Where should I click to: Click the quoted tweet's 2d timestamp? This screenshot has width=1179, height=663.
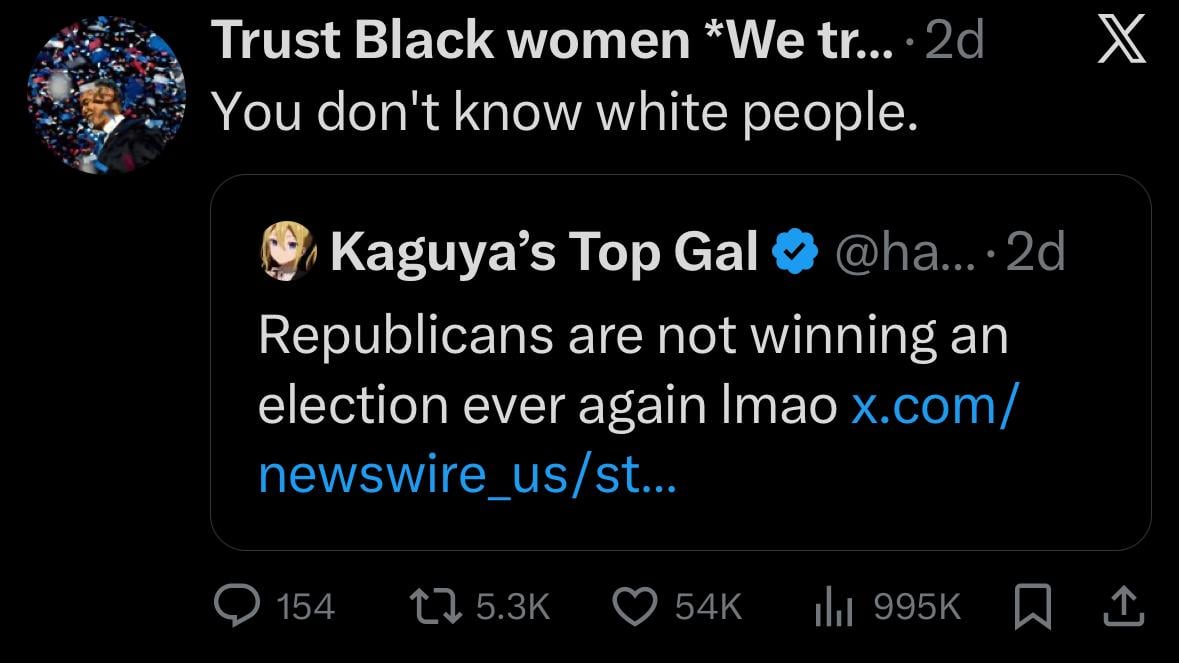pos(1036,251)
